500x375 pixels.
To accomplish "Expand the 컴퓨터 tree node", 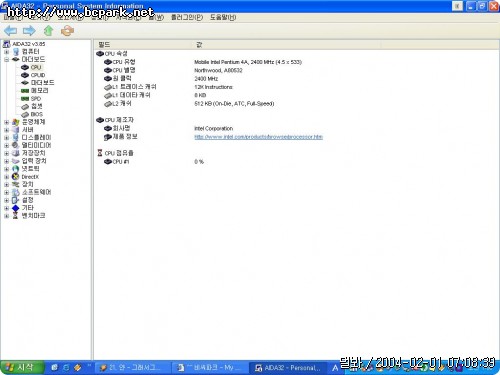I will click(x=6, y=52).
